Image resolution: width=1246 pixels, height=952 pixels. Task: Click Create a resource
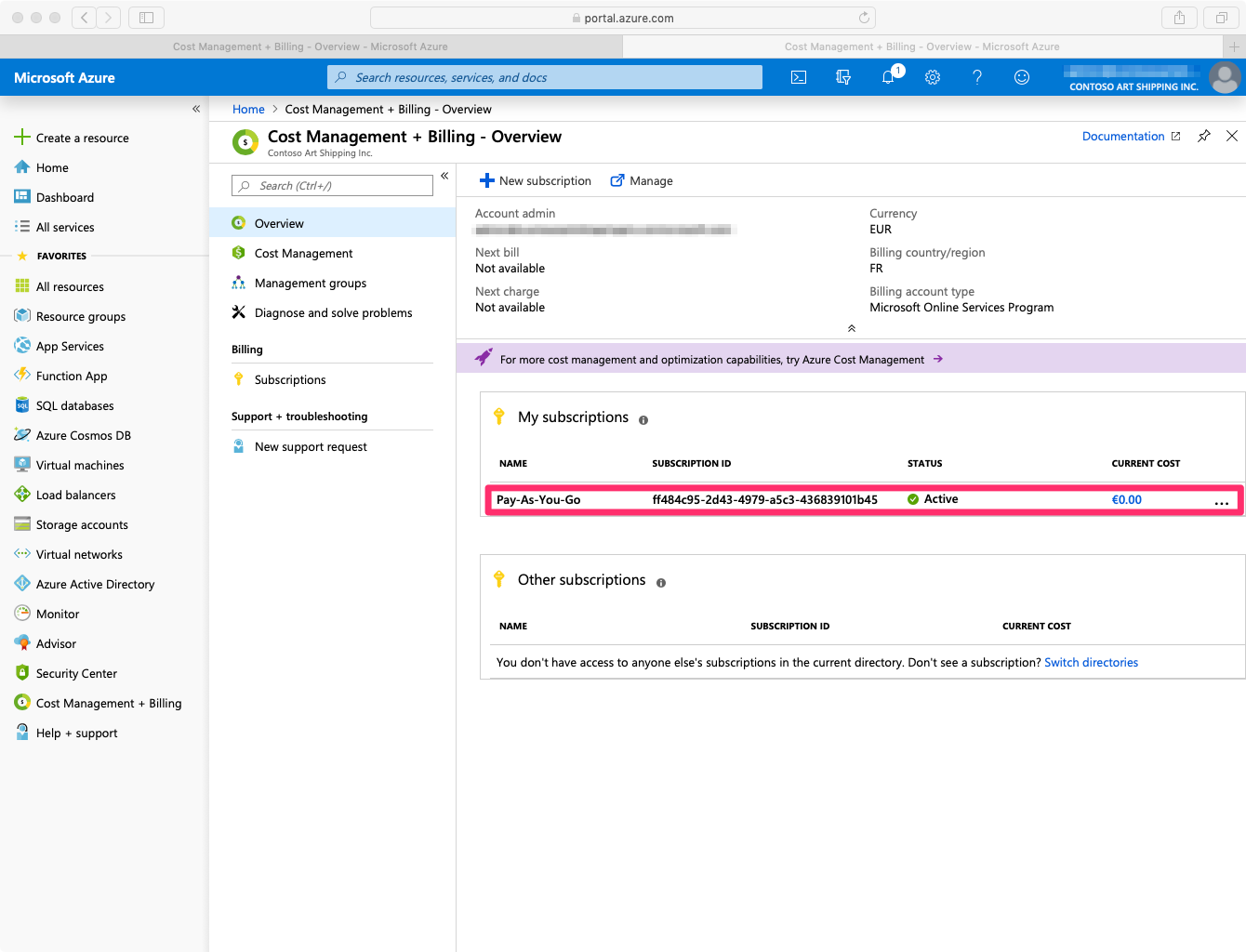pyautogui.click(x=73, y=138)
